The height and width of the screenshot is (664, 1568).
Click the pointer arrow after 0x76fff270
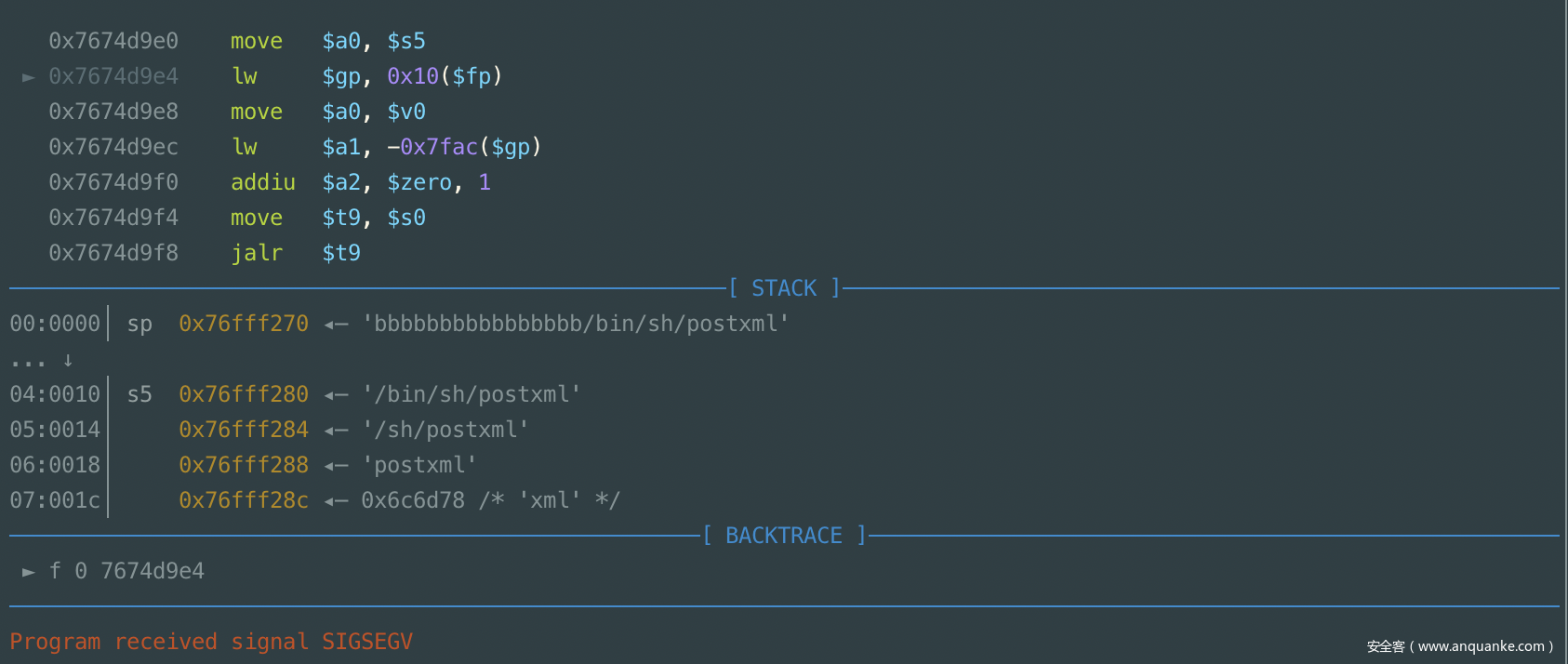(x=336, y=325)
